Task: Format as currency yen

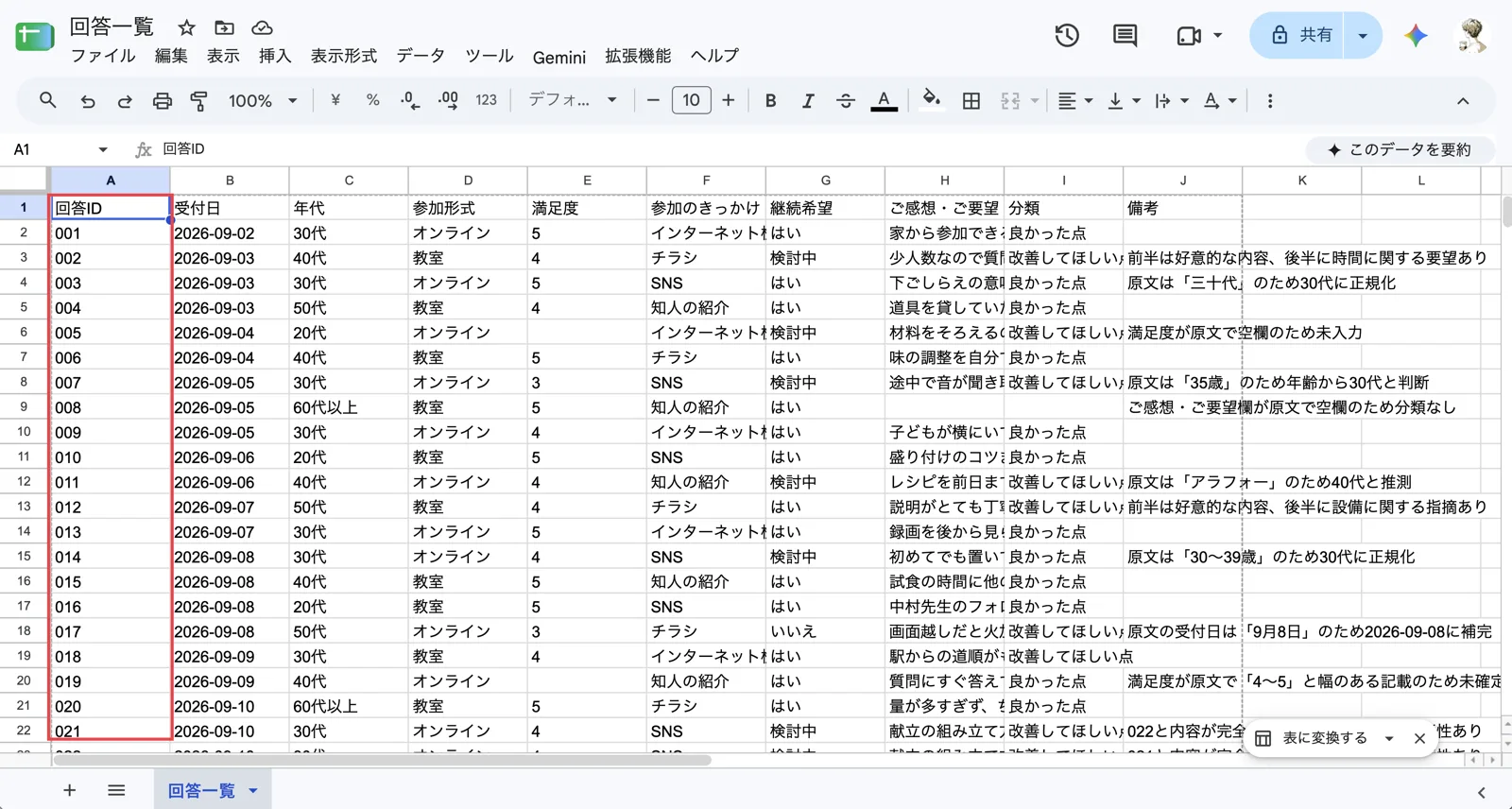Action: point(335,100)
